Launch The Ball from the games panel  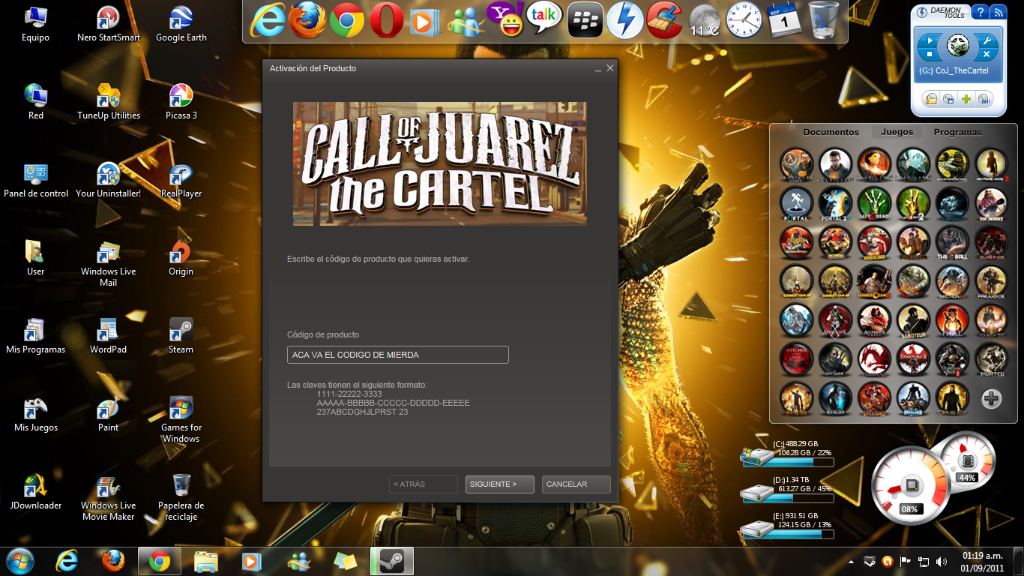pyautogui.click(x=952, y=242)
